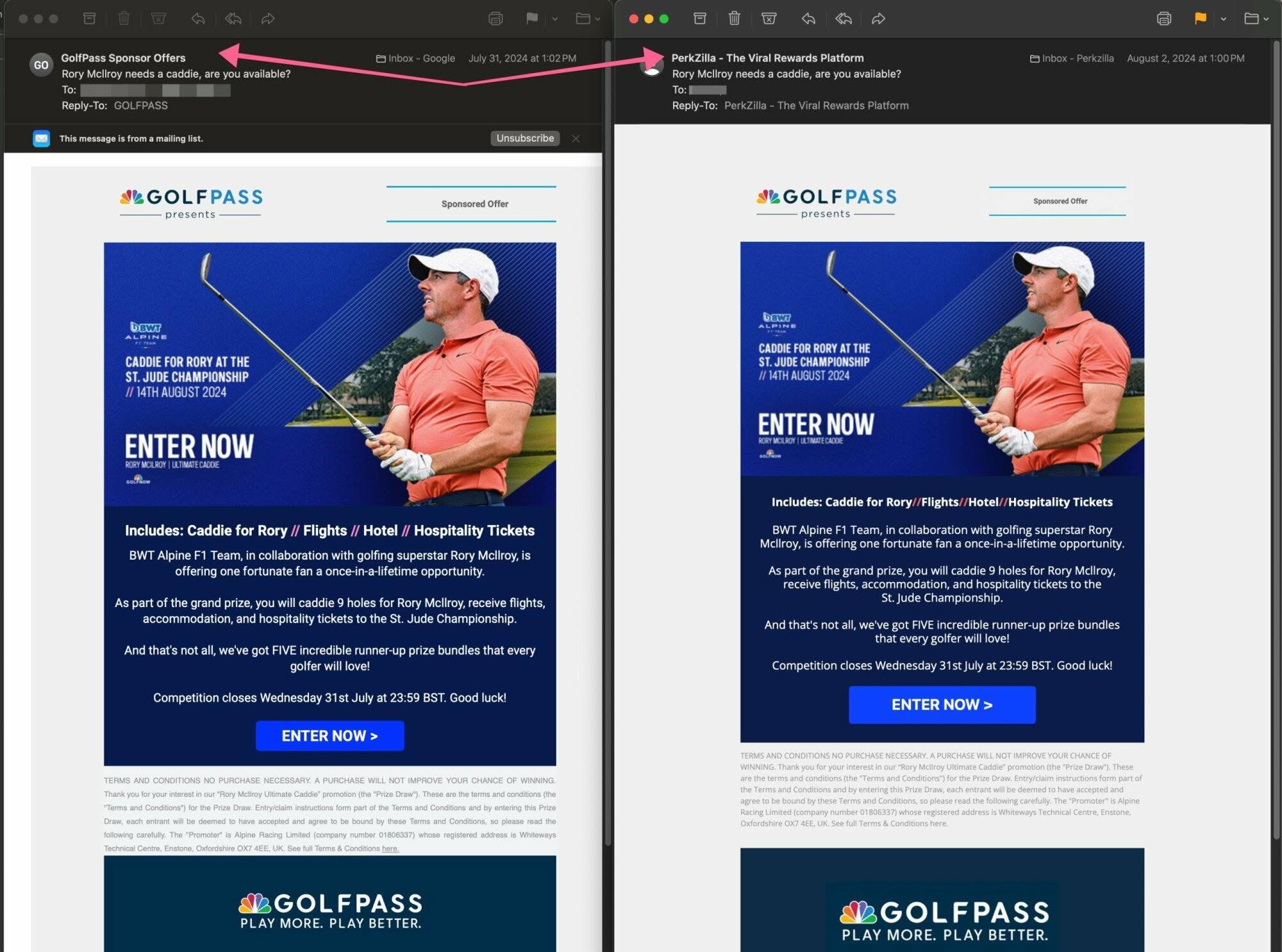The height and width of the screenshot is (952, 1282).
Task: Click Unsubscribe in the mailing list banner
Action: pyautogui.click(x=525, y=138)
